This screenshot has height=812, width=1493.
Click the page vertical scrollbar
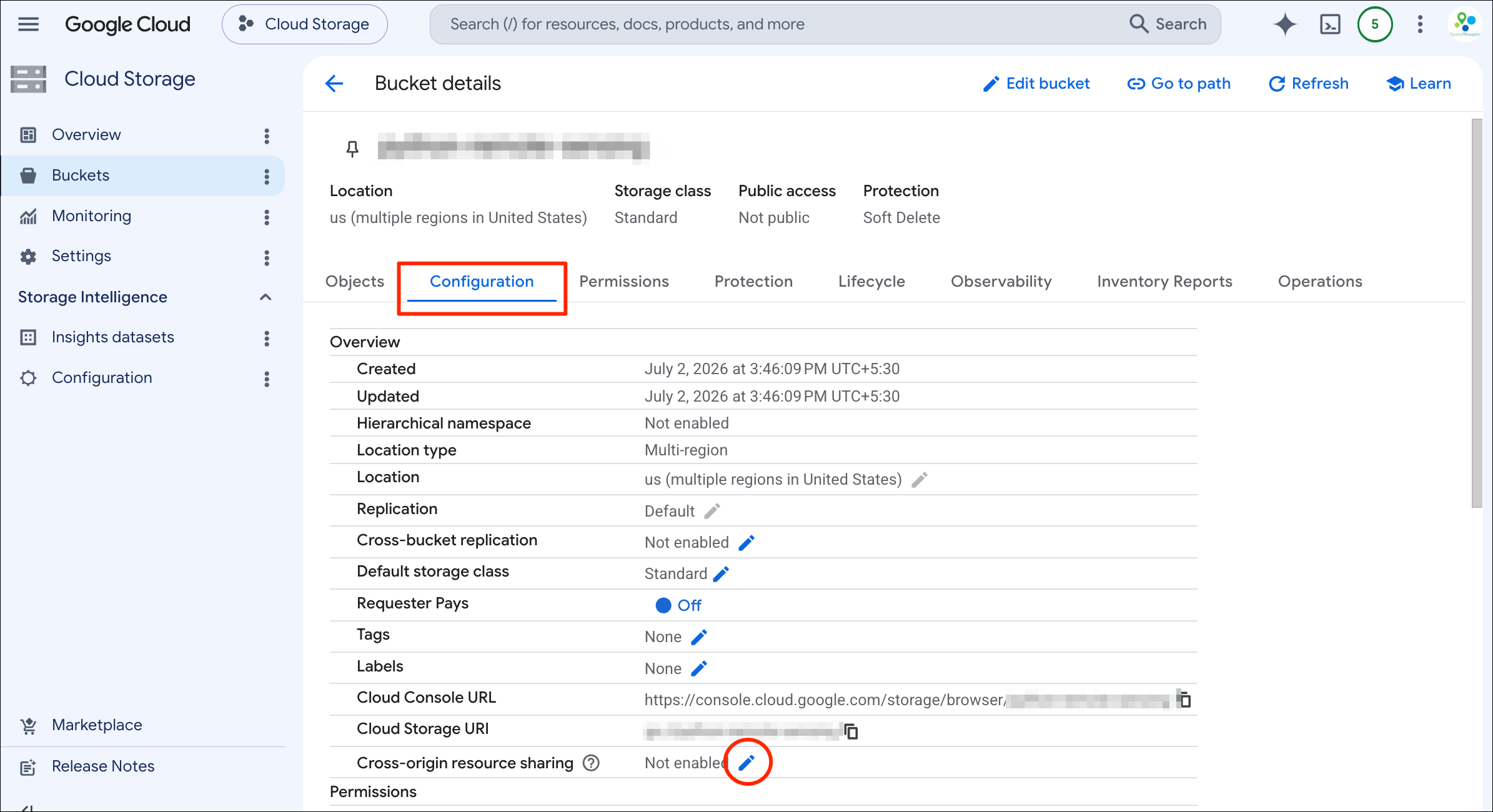tap(1477, 312)
